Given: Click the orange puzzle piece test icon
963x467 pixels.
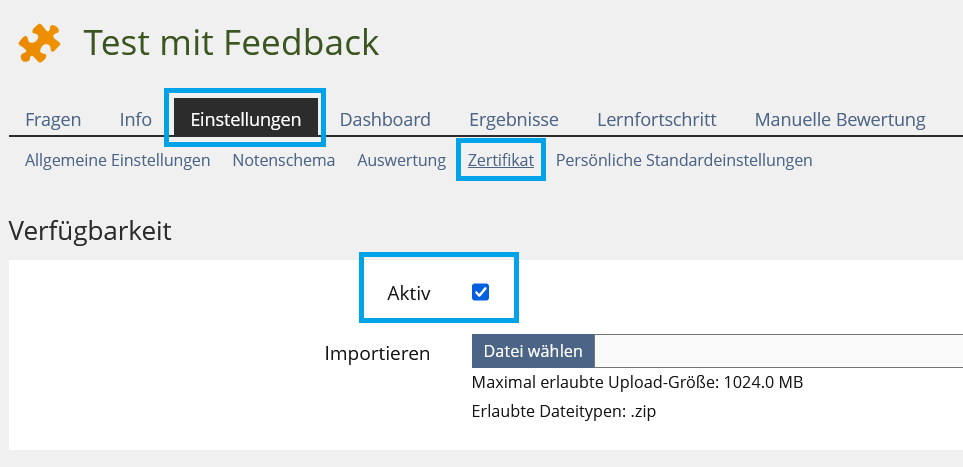Looking at the screenshot, I should pos(40,43).
